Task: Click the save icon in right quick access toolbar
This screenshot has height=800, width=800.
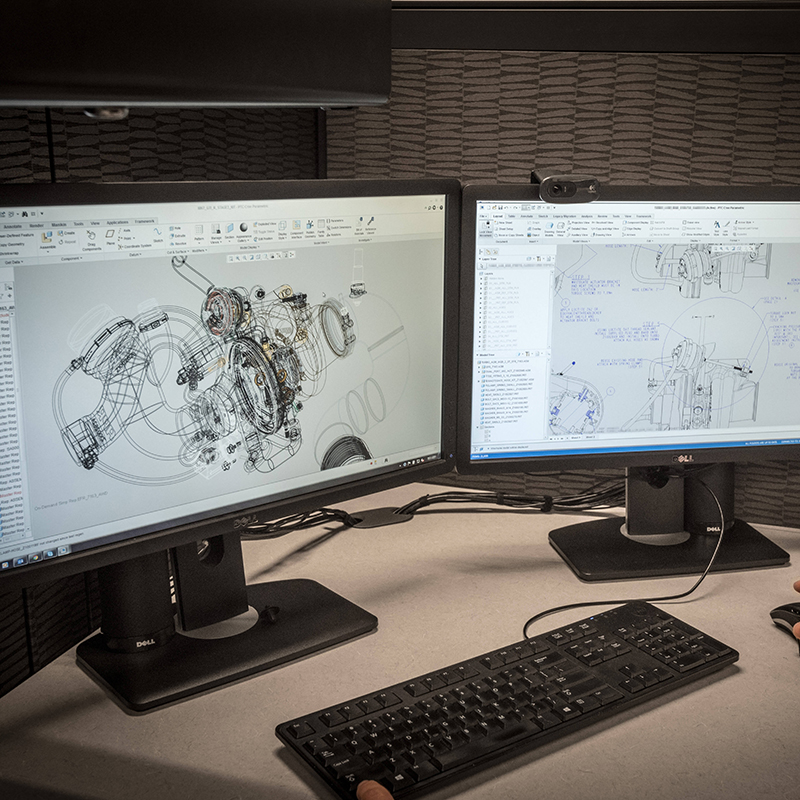Action: 501,208
